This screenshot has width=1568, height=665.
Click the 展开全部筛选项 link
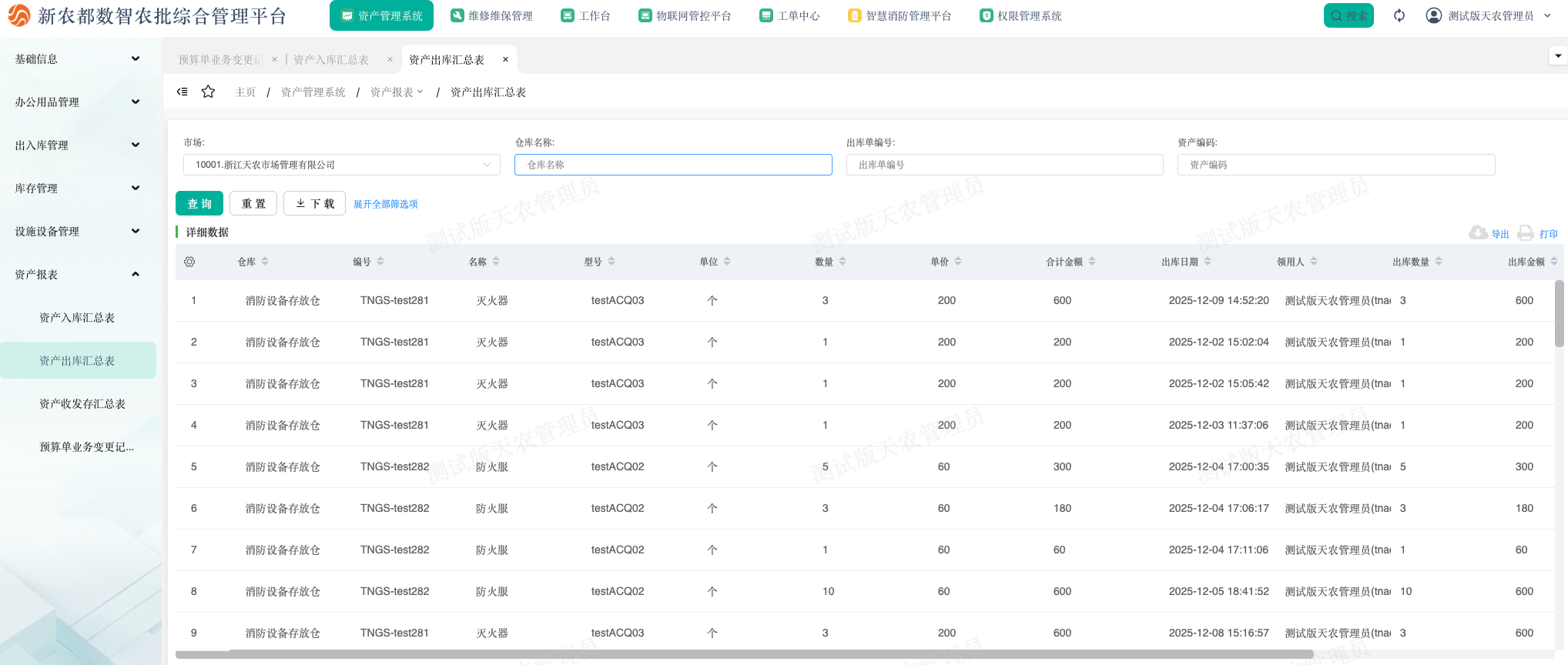tap(385, 204)
